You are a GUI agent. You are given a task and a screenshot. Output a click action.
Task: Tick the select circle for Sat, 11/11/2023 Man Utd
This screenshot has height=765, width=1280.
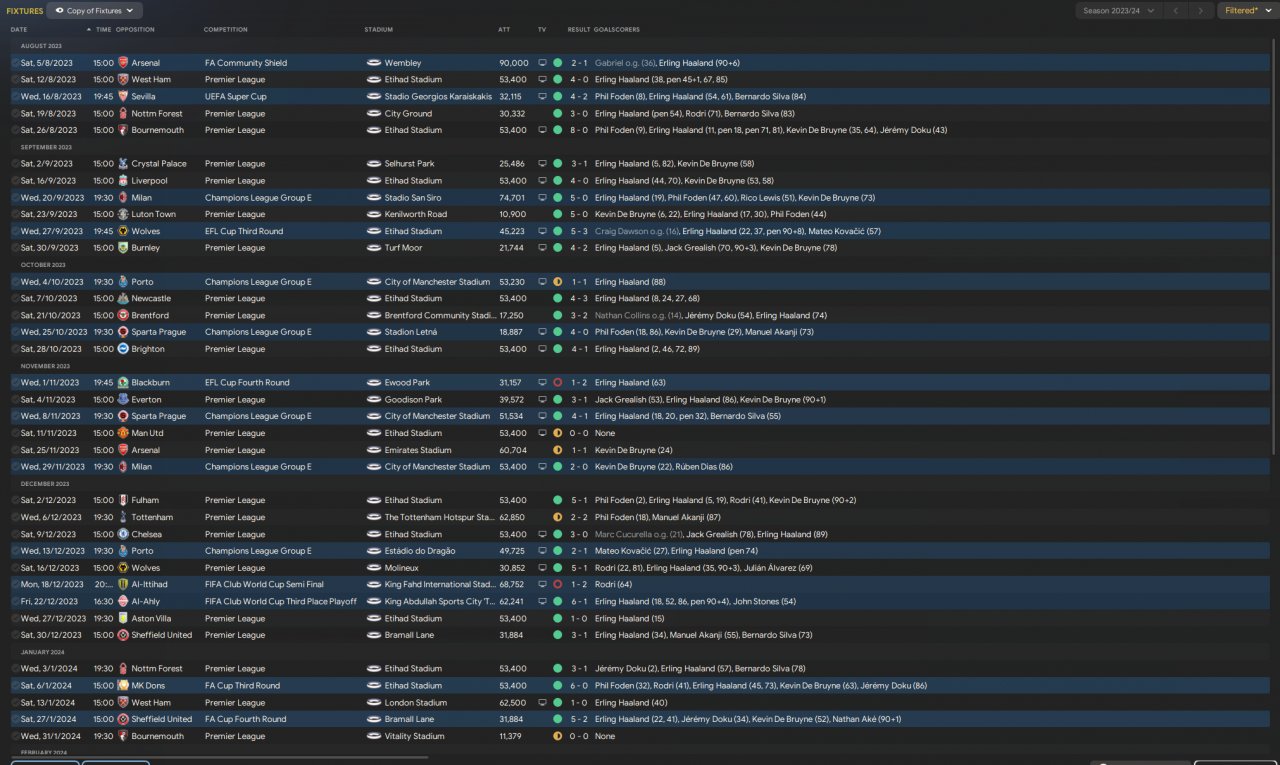15,433
